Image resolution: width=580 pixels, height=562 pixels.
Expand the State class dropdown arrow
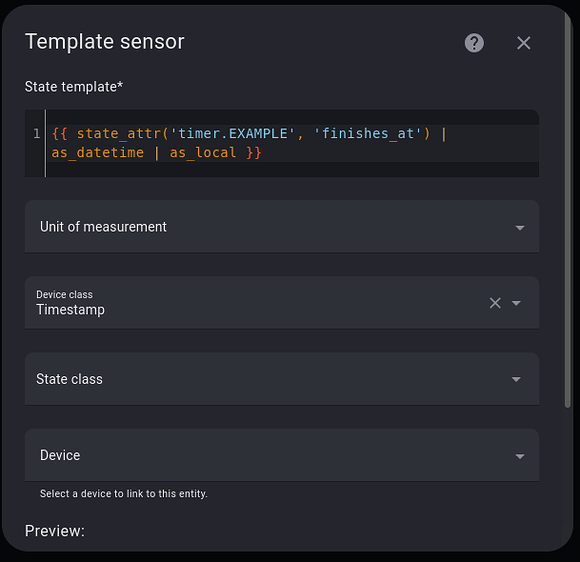click(x=516, y=379)
